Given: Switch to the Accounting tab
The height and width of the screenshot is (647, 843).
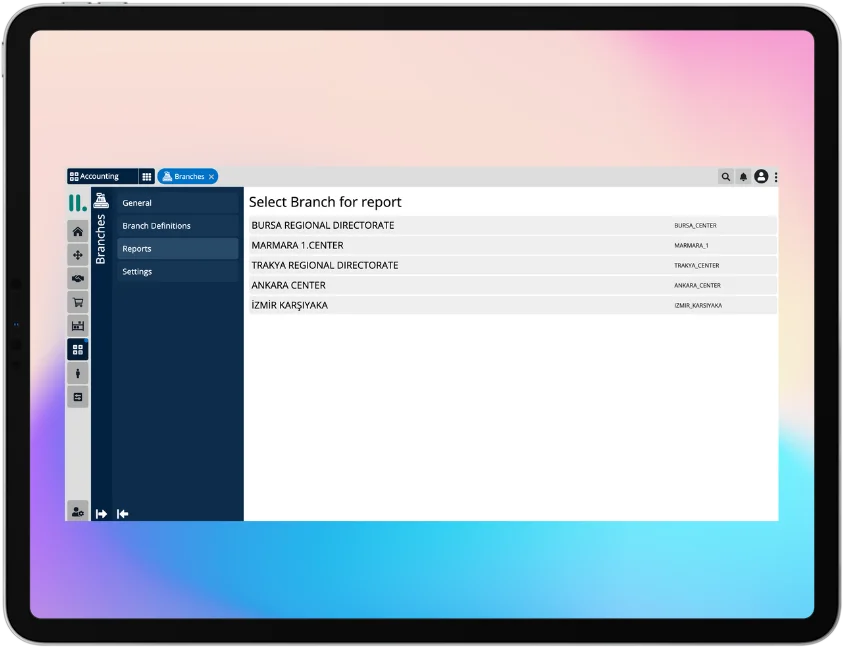Looking at the screenshot, I should click(x=96, y=177).
